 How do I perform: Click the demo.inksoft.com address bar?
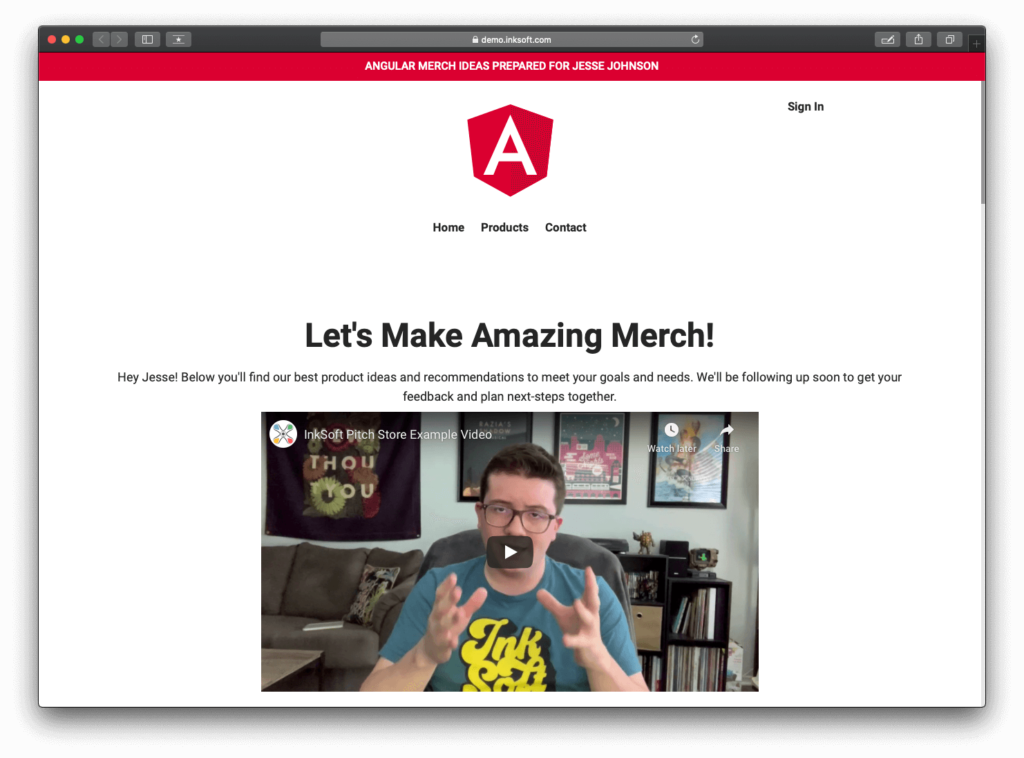click(x=511, y=39)
